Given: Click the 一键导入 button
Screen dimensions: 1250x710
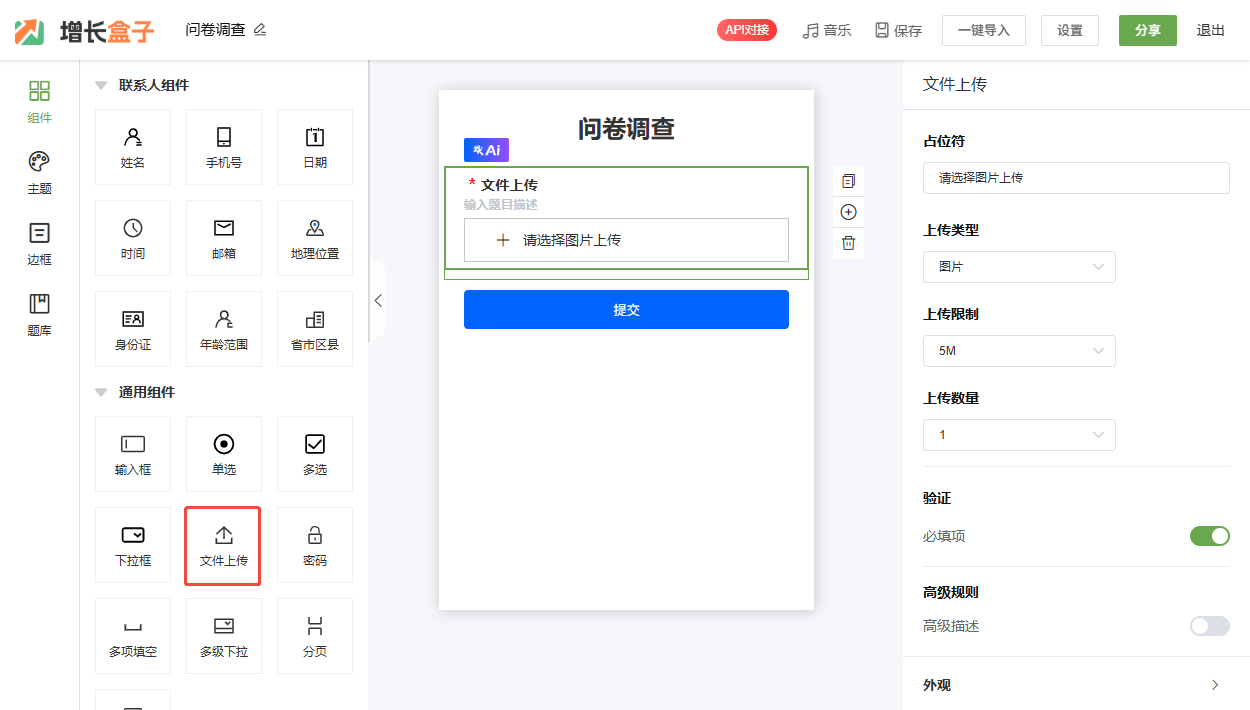Looking at the screenshot, I should (984, 30).
